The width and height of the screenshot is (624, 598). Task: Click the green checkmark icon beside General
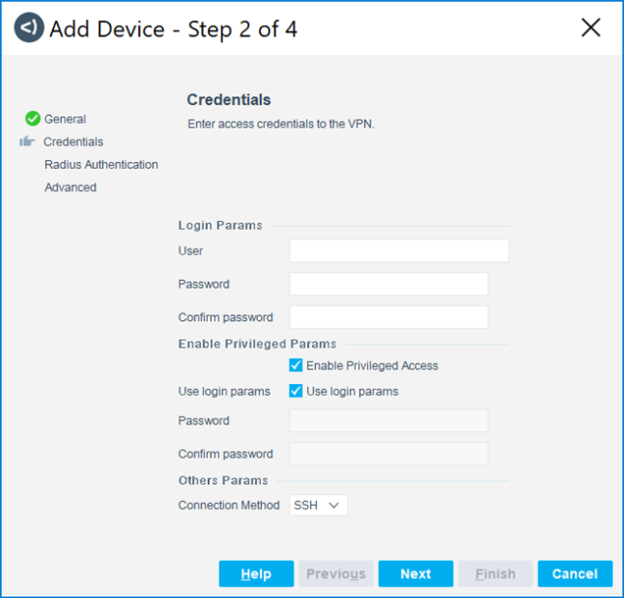pos(33,119)
